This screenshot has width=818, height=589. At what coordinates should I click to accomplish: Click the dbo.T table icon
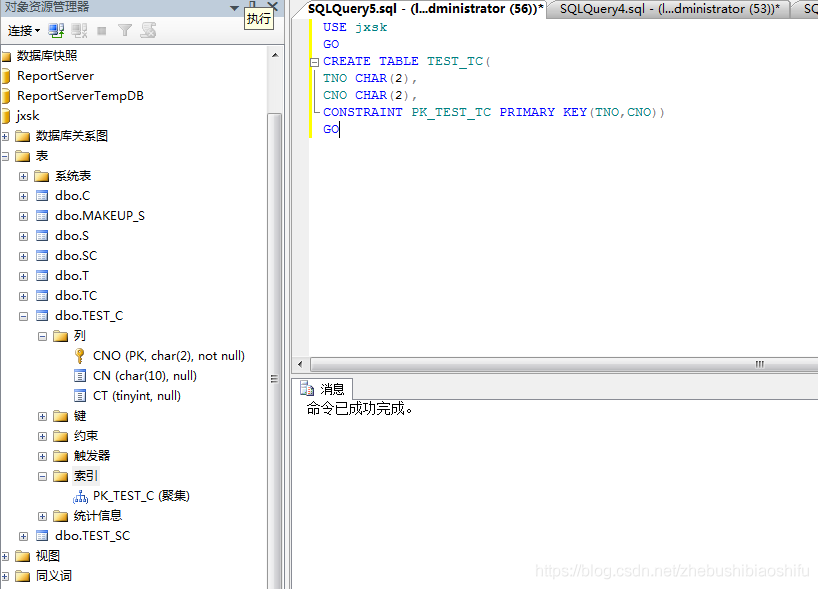tap(42, 275)
